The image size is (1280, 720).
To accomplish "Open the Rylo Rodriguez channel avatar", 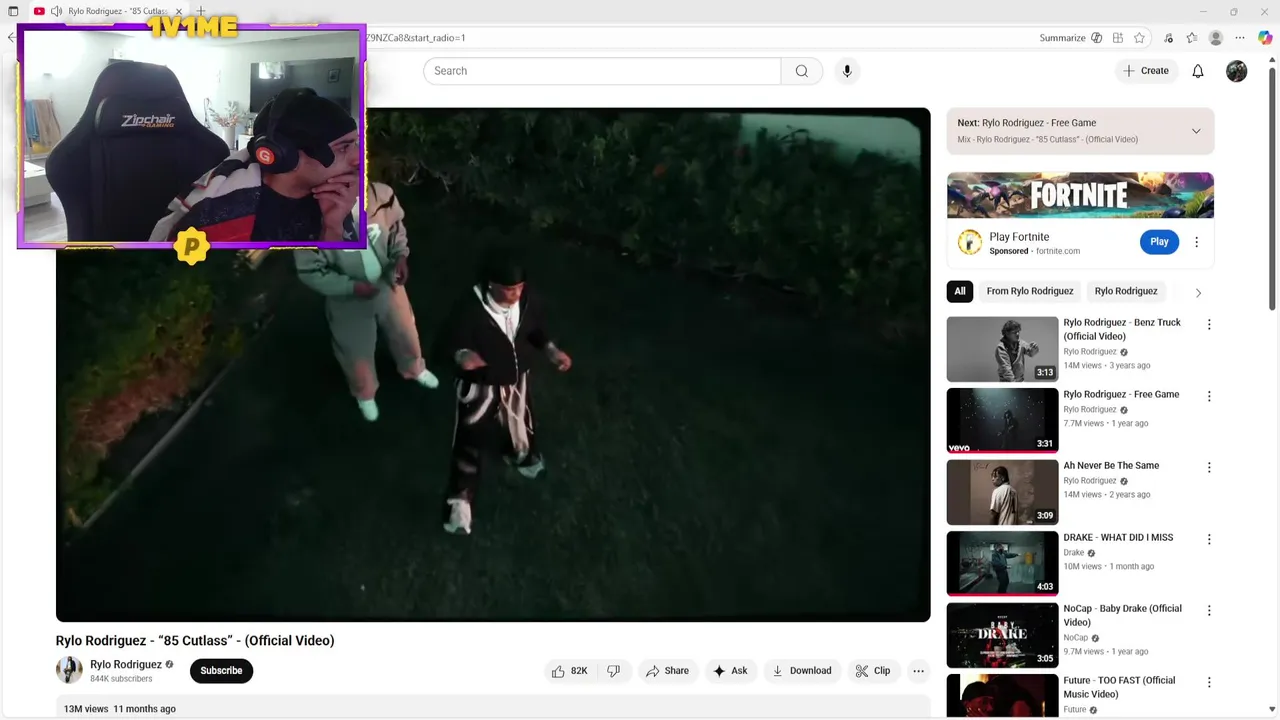I will 69,670.
